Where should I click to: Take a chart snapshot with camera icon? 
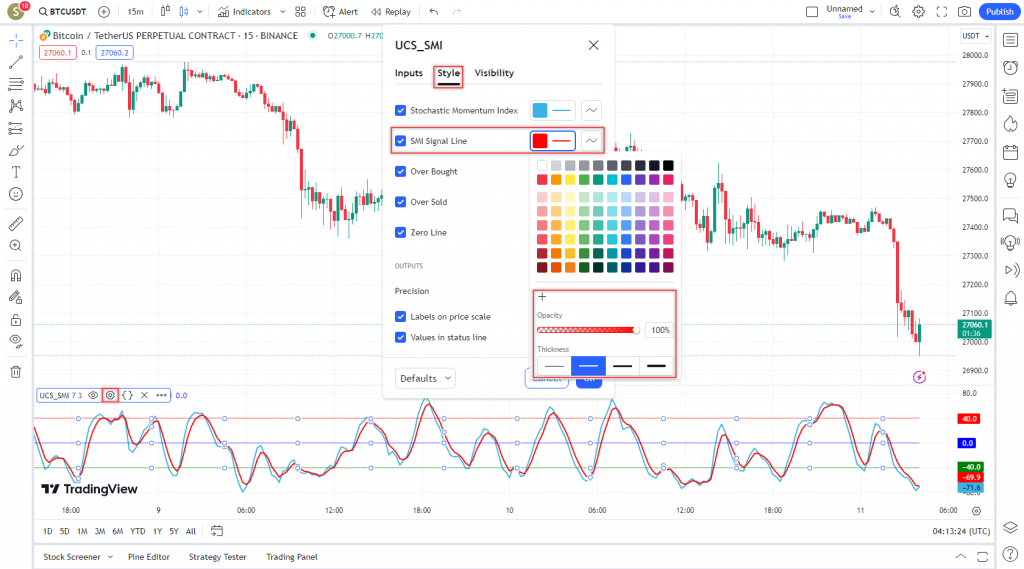pyautogui.click(x=964, y=12)
